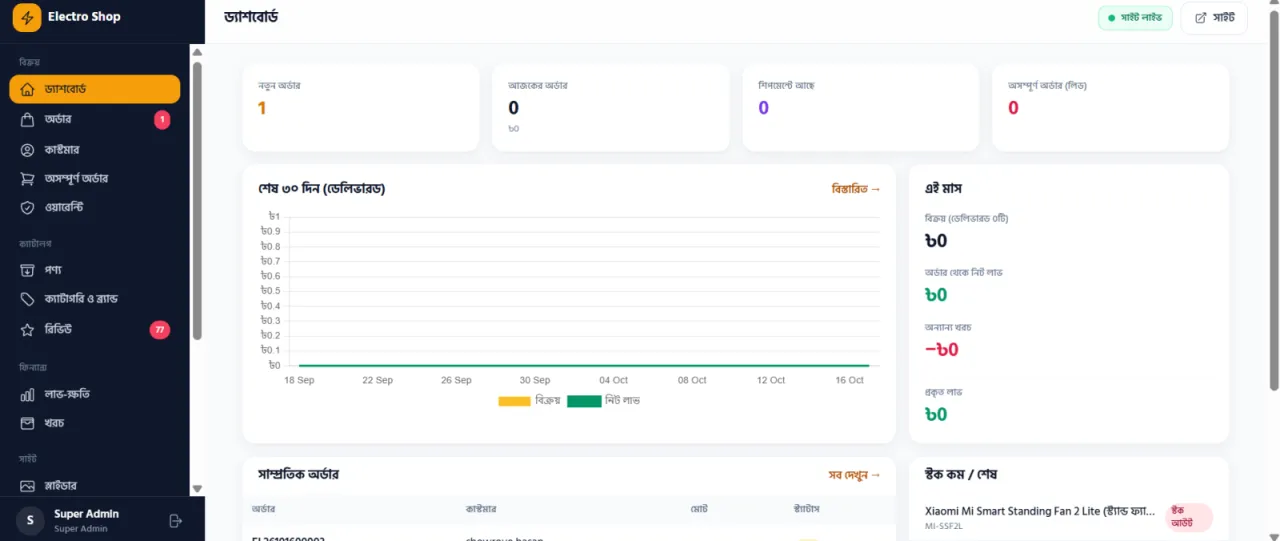The image size is (1280, 541).
Task: Click the logout icon beside Super Admin
Action: 176,520
